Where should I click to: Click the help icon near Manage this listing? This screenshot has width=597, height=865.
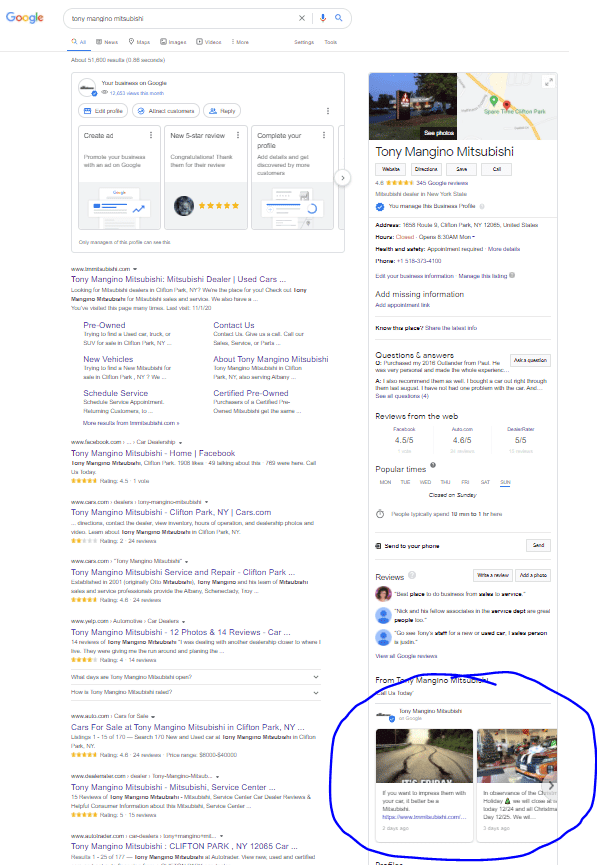[512, 275]
